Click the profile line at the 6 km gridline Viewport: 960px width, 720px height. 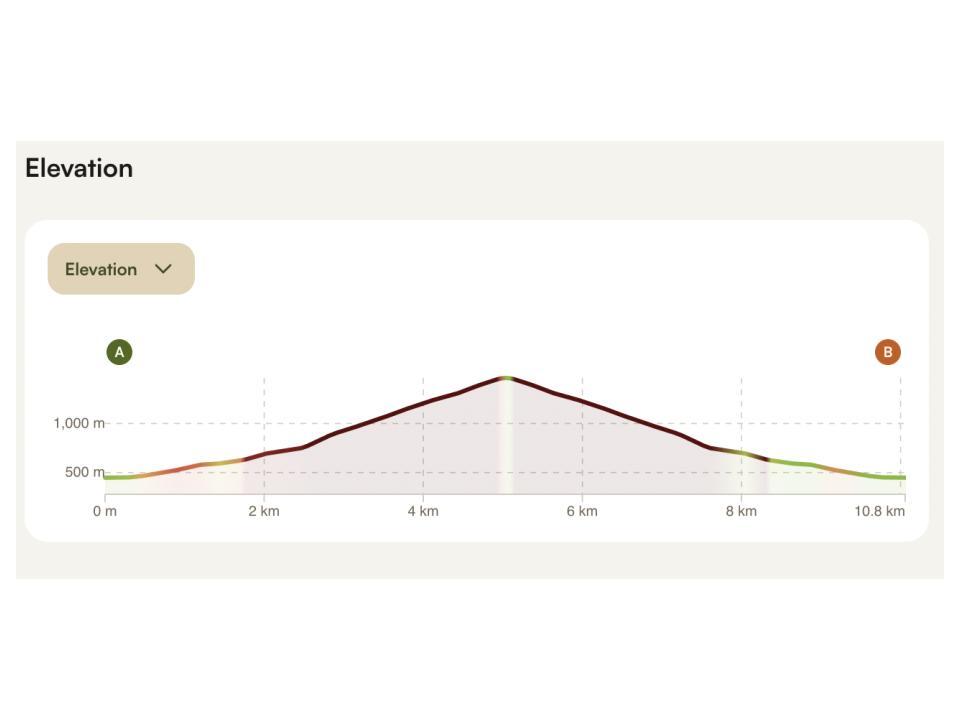(582, 402)
